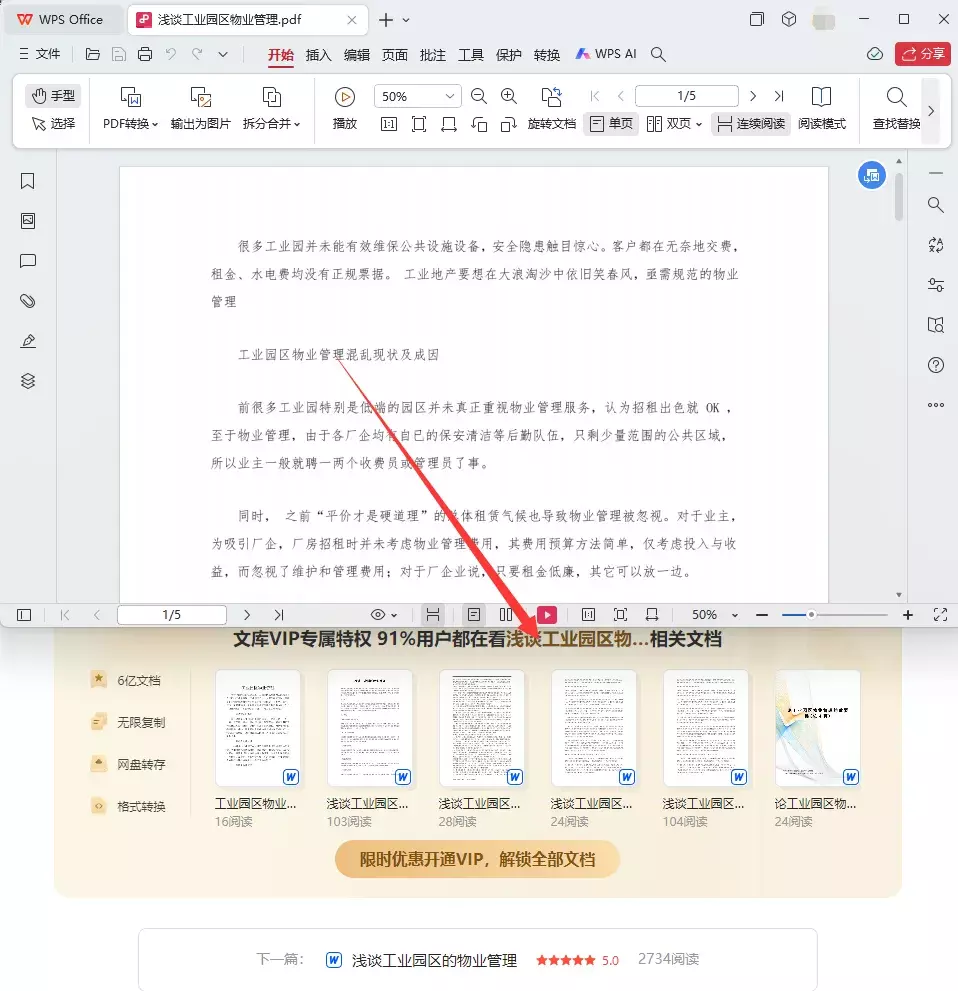Switch to the Annotate tab
The width and height of the screenshot is (958, 991).
[x=433, y=55]
